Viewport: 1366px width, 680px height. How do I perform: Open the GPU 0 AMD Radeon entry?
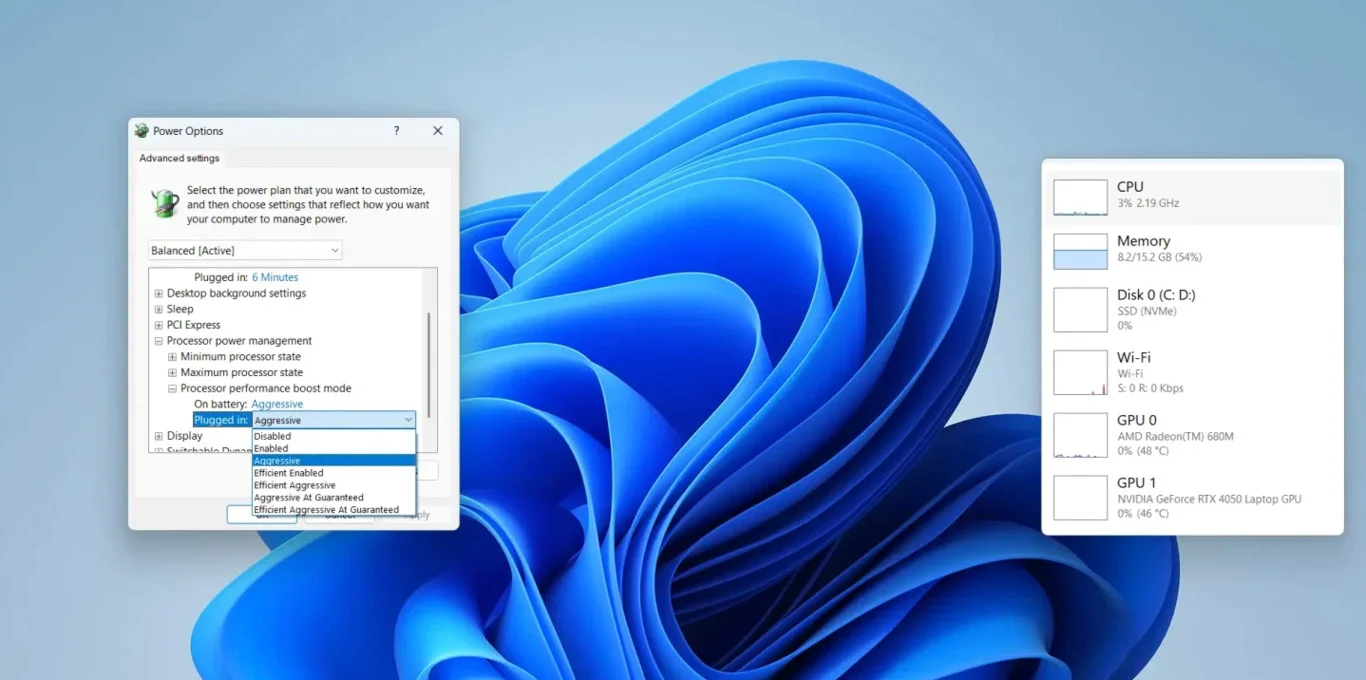tap(1193, 435)
